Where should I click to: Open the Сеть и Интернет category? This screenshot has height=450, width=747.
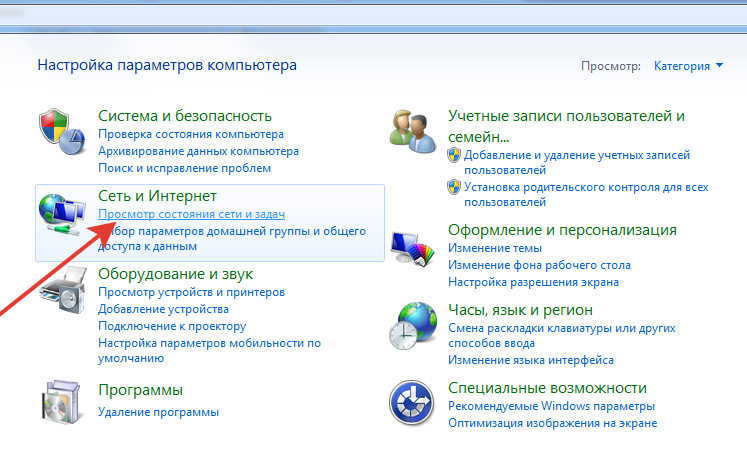[x=157, y=196]
